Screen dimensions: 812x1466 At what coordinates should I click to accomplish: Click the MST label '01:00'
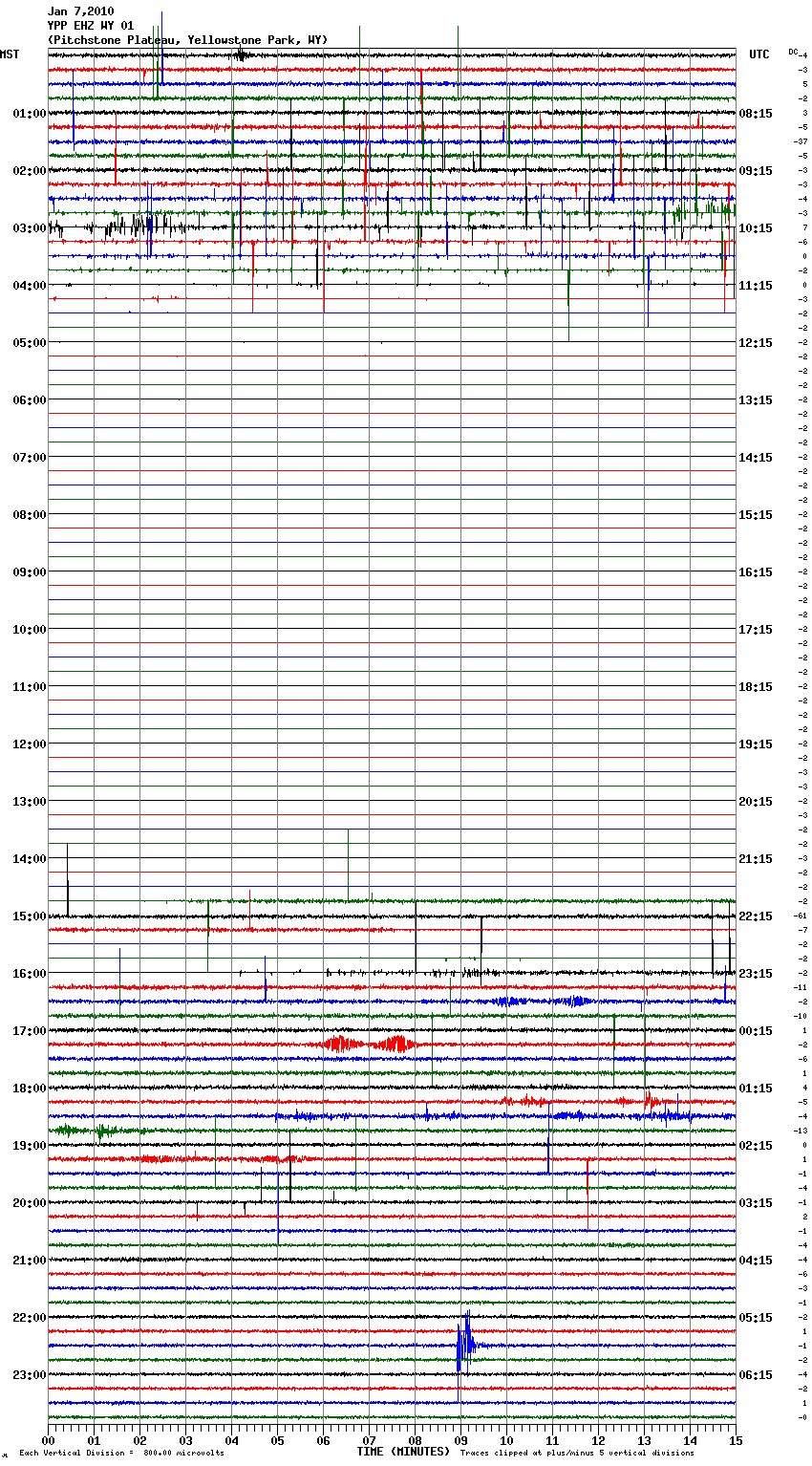click(30, 114)
